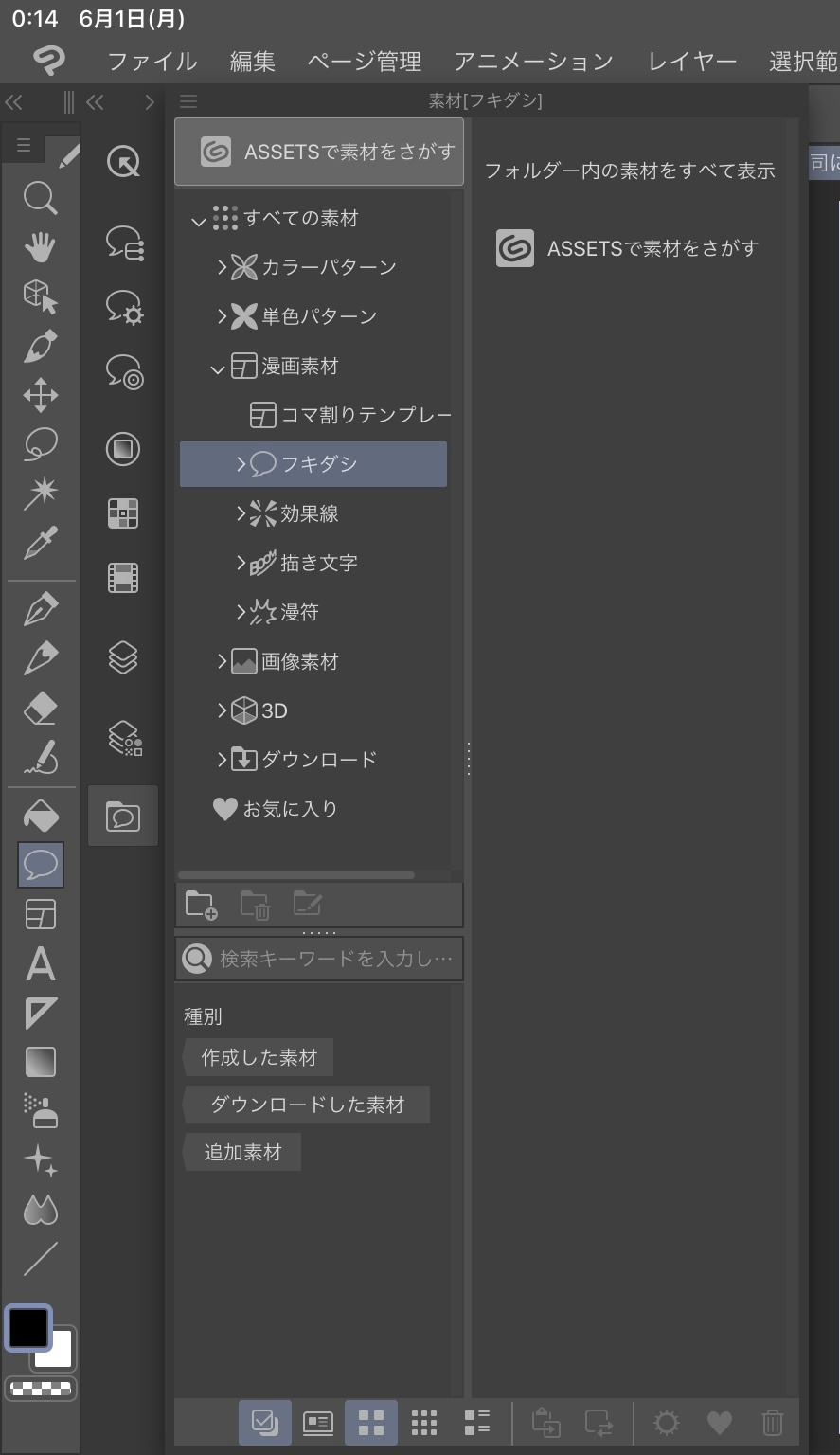Image resolution: width=840 pixels, height=1455 pixels.
Task: Open the アニメーション menu
Action: point(534,62)
